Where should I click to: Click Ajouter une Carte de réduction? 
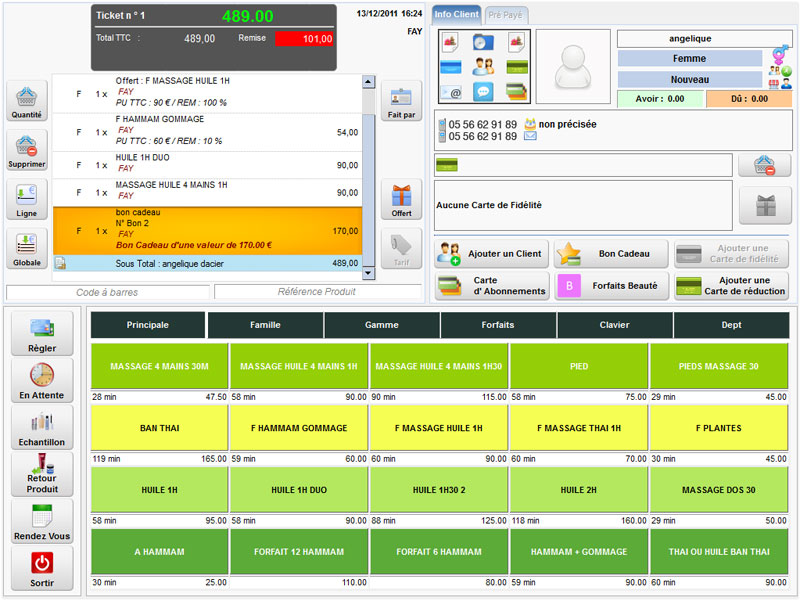click(x=731, y=286)
